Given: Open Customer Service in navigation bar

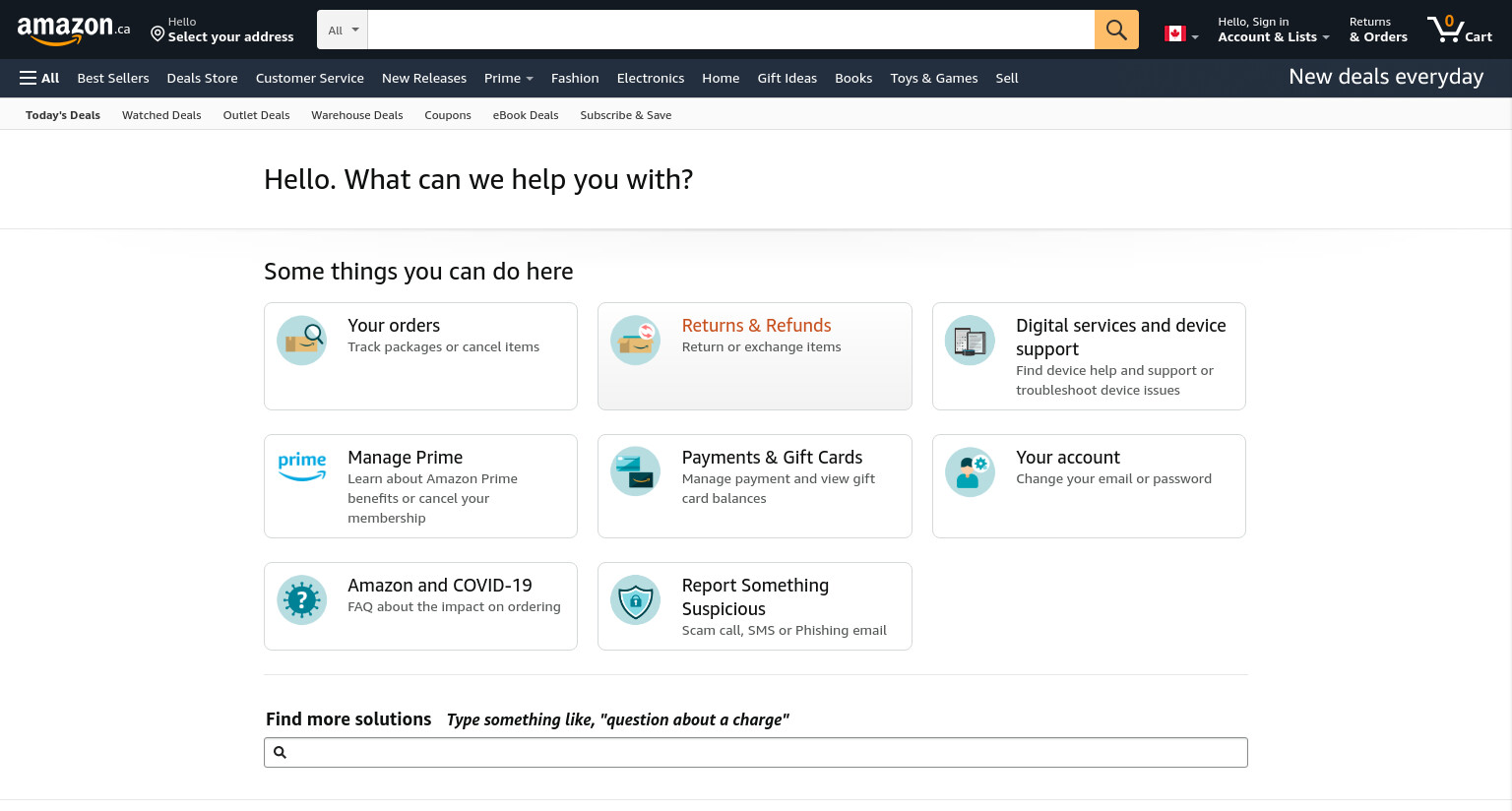Looking at the screenshot, I should pyautogui.click(x=310, y=78).
